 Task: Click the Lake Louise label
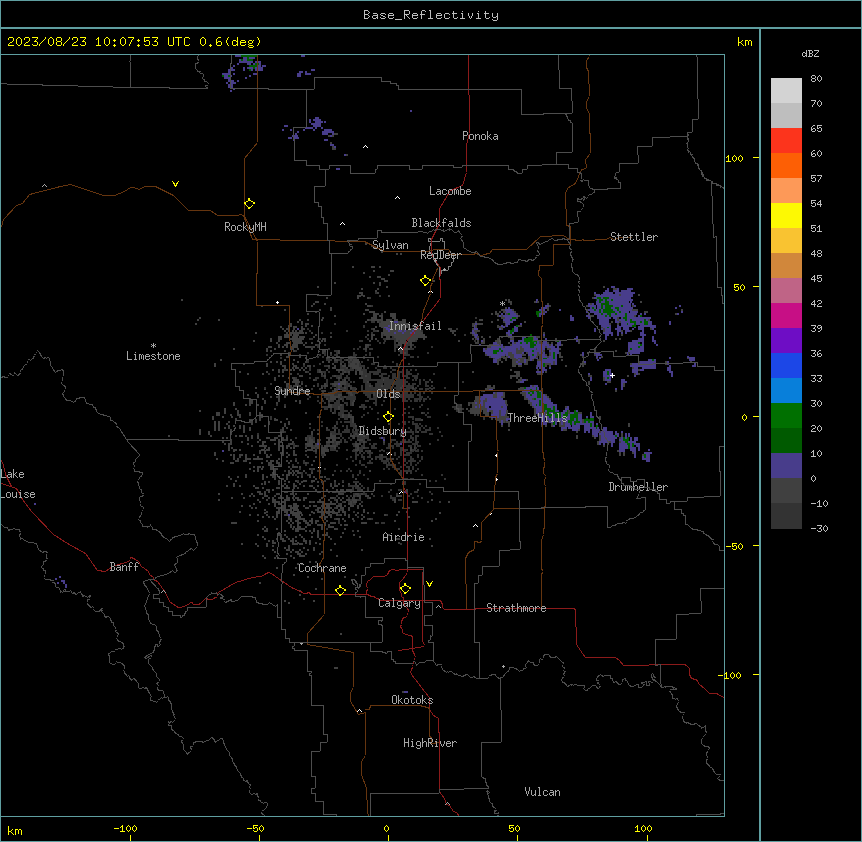point(18,484)
